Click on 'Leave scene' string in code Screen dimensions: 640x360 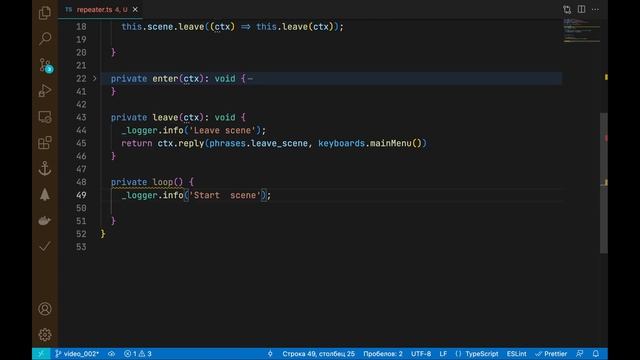(222, 131)
